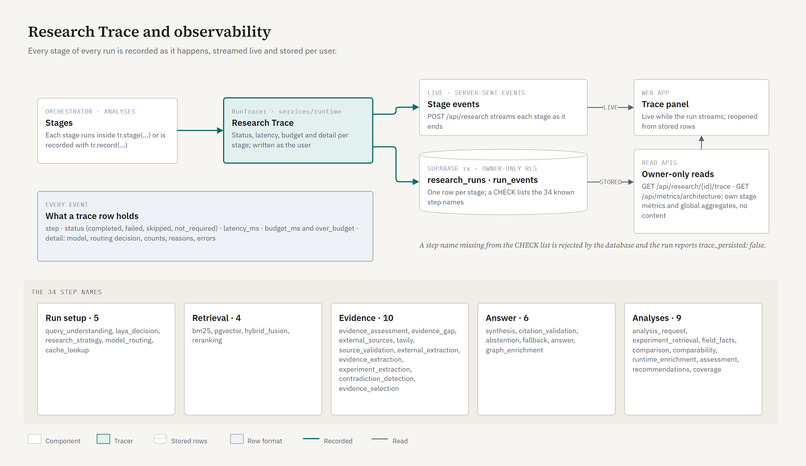806x466 pixels.
Task: Click the Owner-only reads box
Action: pyautogui.click(x=701, y=191)
